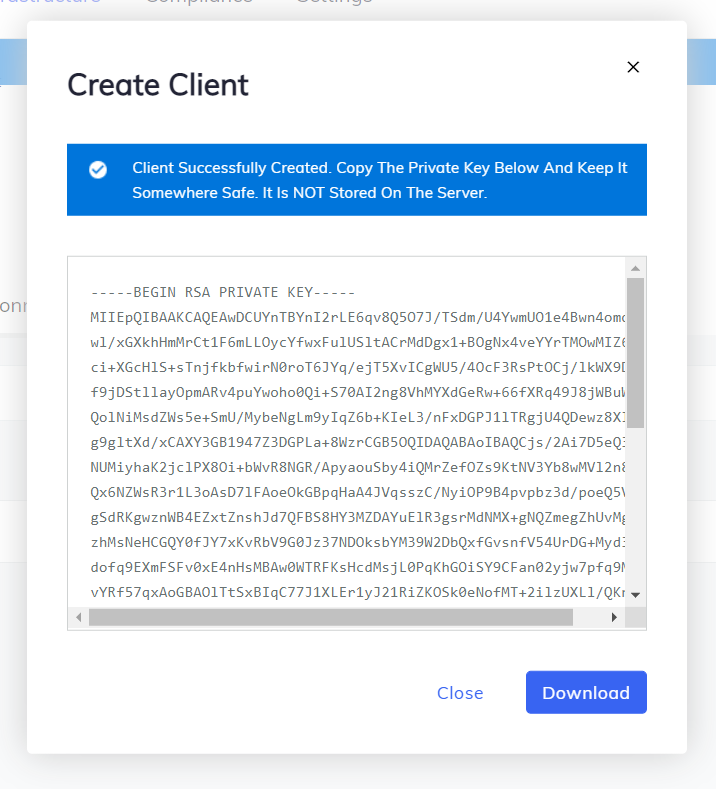
Task: Open the Settings tab
Action: [334, 3]
